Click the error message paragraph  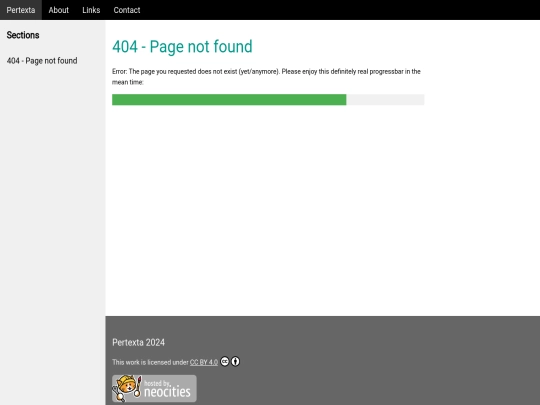(266, 77)
